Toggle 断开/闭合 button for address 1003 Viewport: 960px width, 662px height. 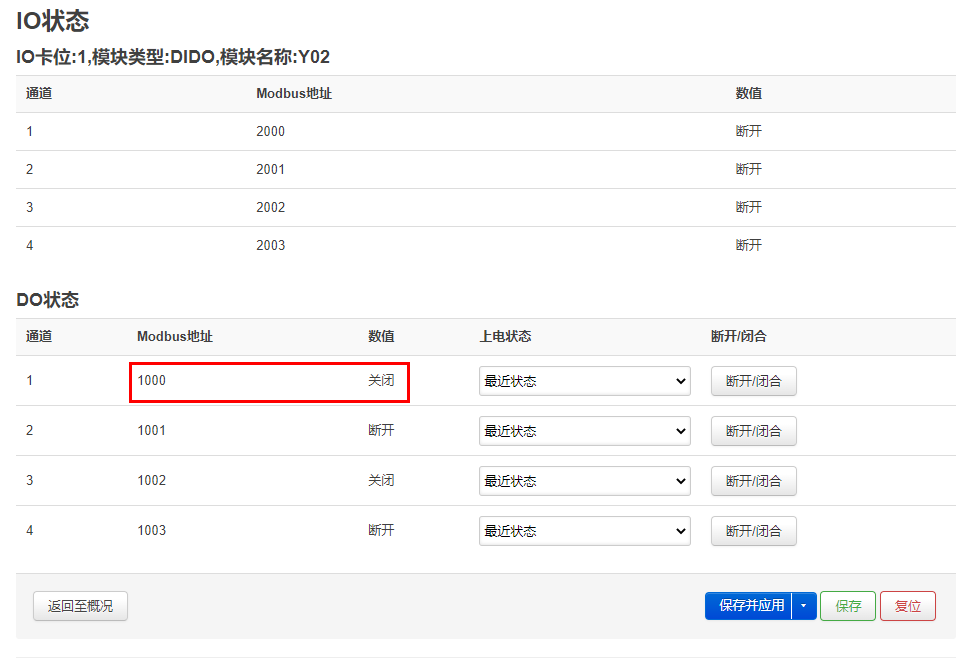(x=754, y=531)
